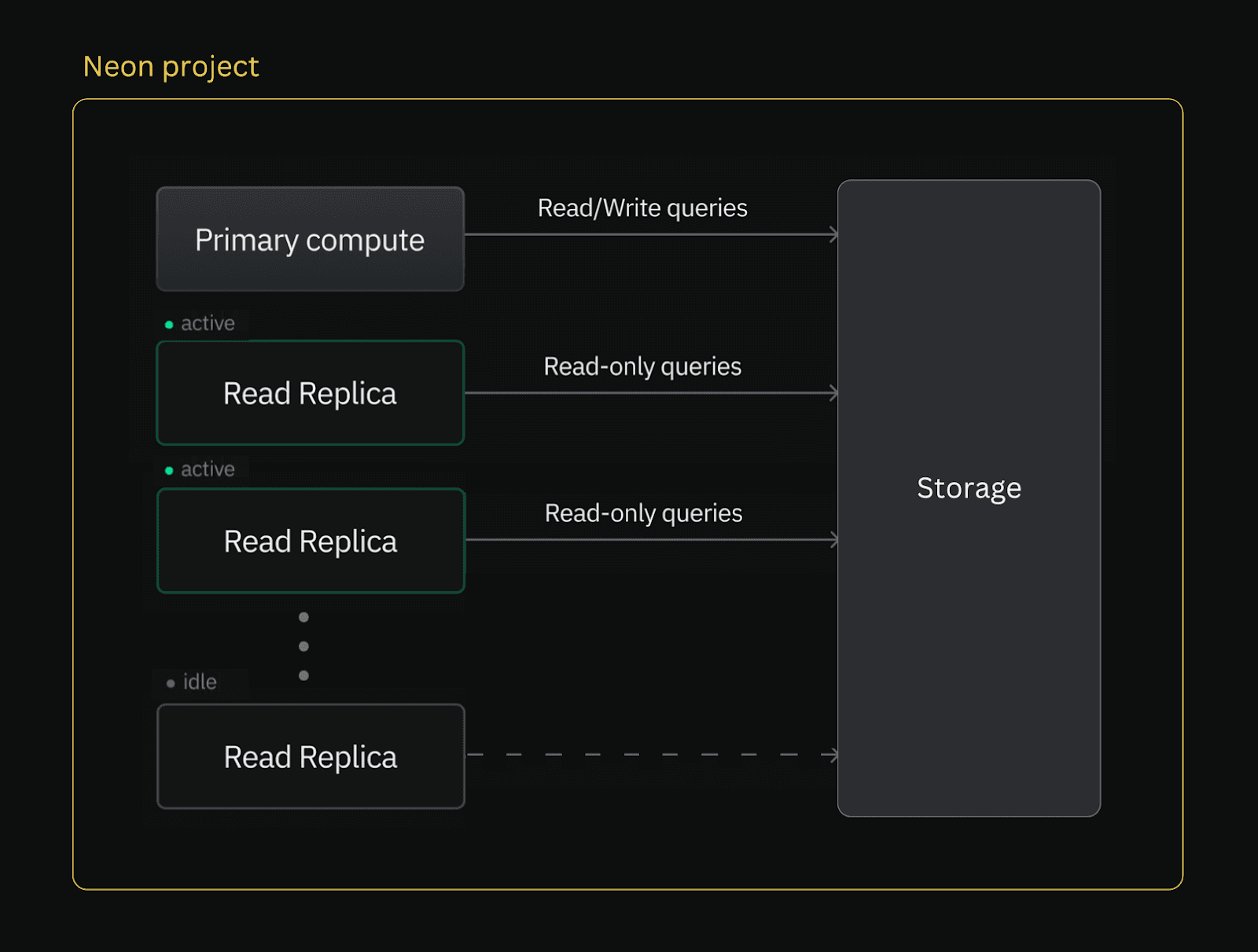Image resolution: width=1258 pixels, height=952 pixels.
Task: Click the idle Read Replica box
Action: click(310, 756)
